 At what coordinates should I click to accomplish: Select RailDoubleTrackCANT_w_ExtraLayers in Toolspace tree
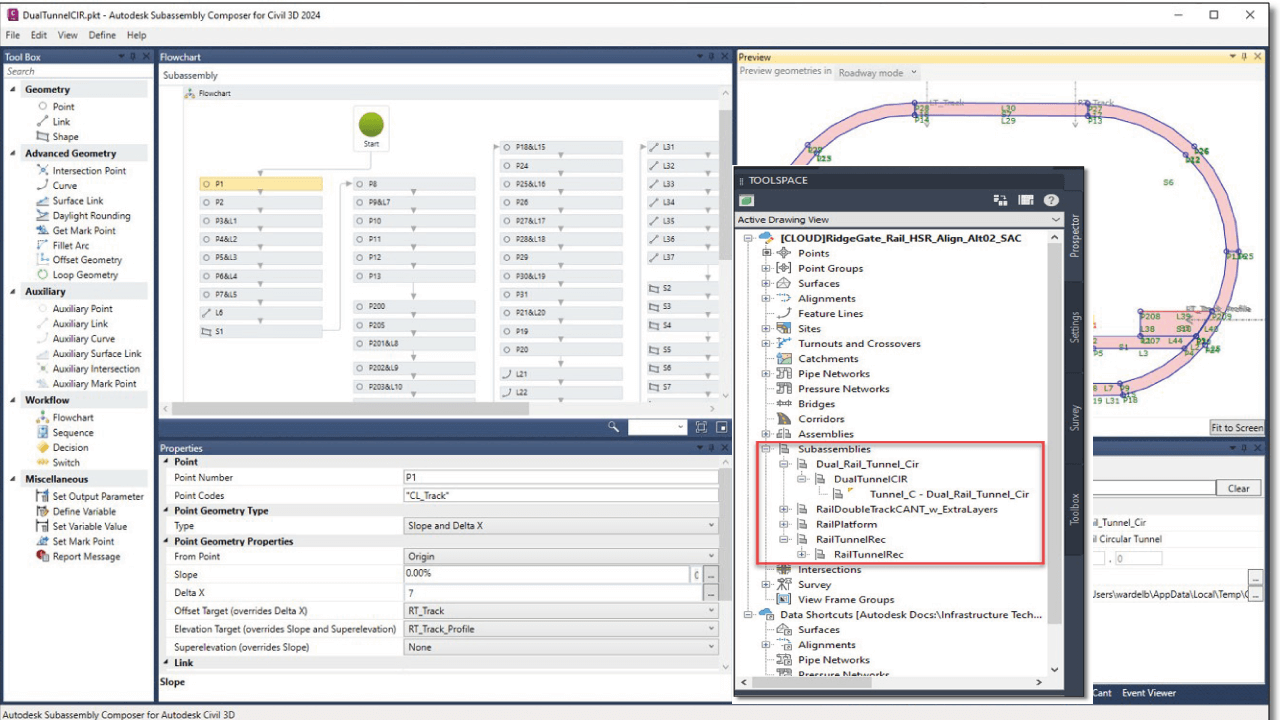tap(906, 509)
